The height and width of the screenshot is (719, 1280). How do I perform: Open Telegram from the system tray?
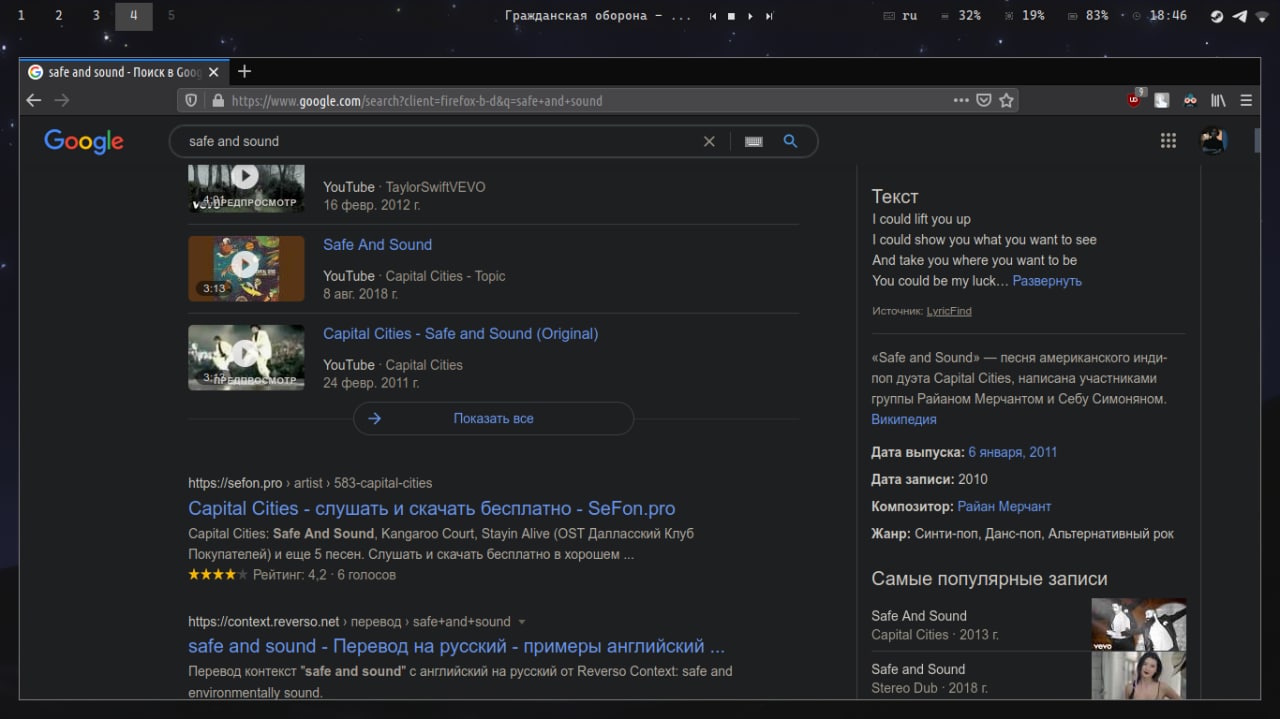point(1240,16)
